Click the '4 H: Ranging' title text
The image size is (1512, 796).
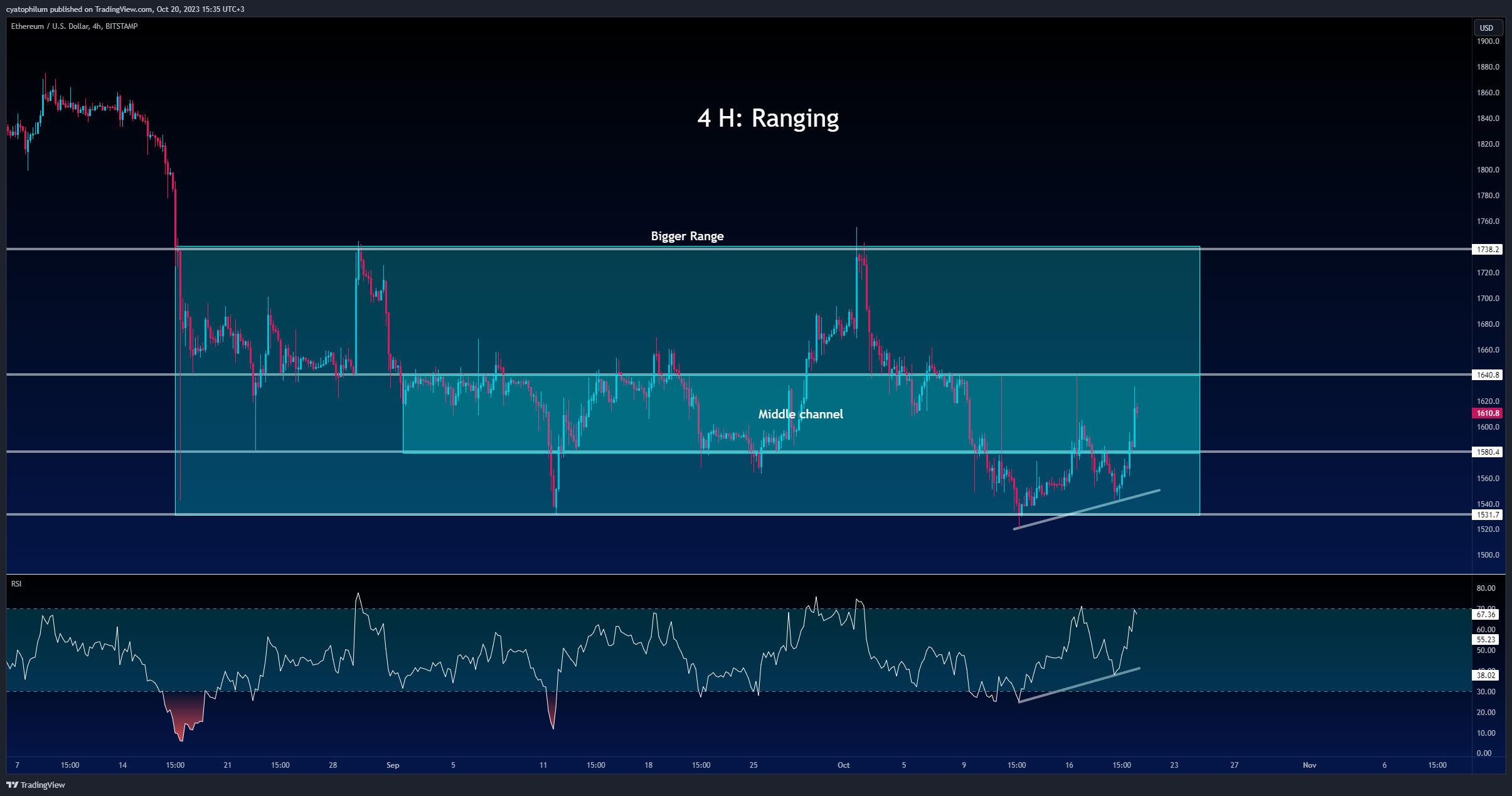[768, 118]
